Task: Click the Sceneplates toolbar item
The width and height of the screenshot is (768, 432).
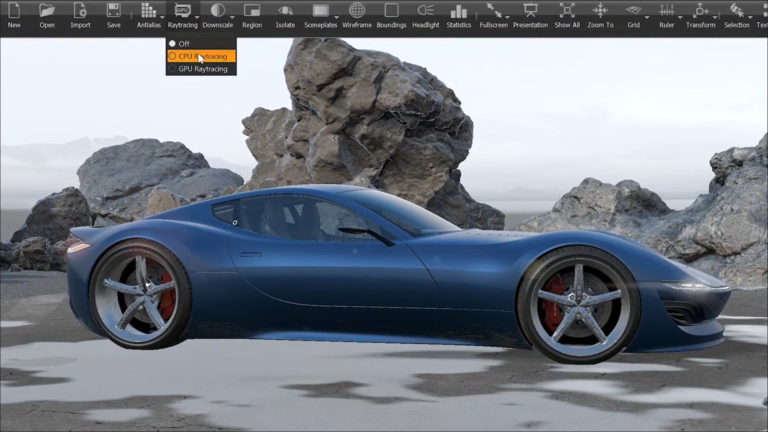Action: point(320,15)
